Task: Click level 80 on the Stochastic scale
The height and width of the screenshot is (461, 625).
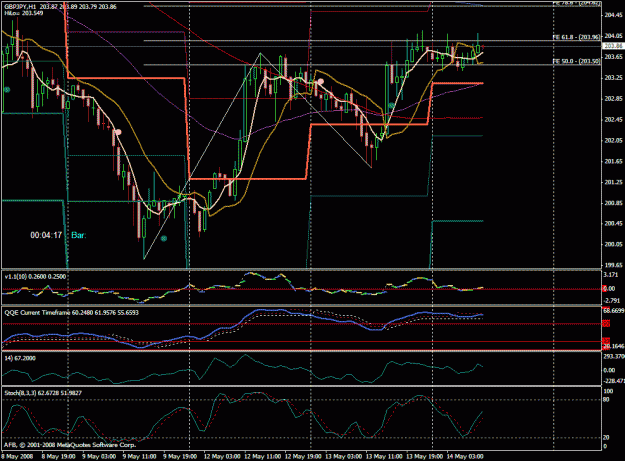Action: (x=606, y=400)
